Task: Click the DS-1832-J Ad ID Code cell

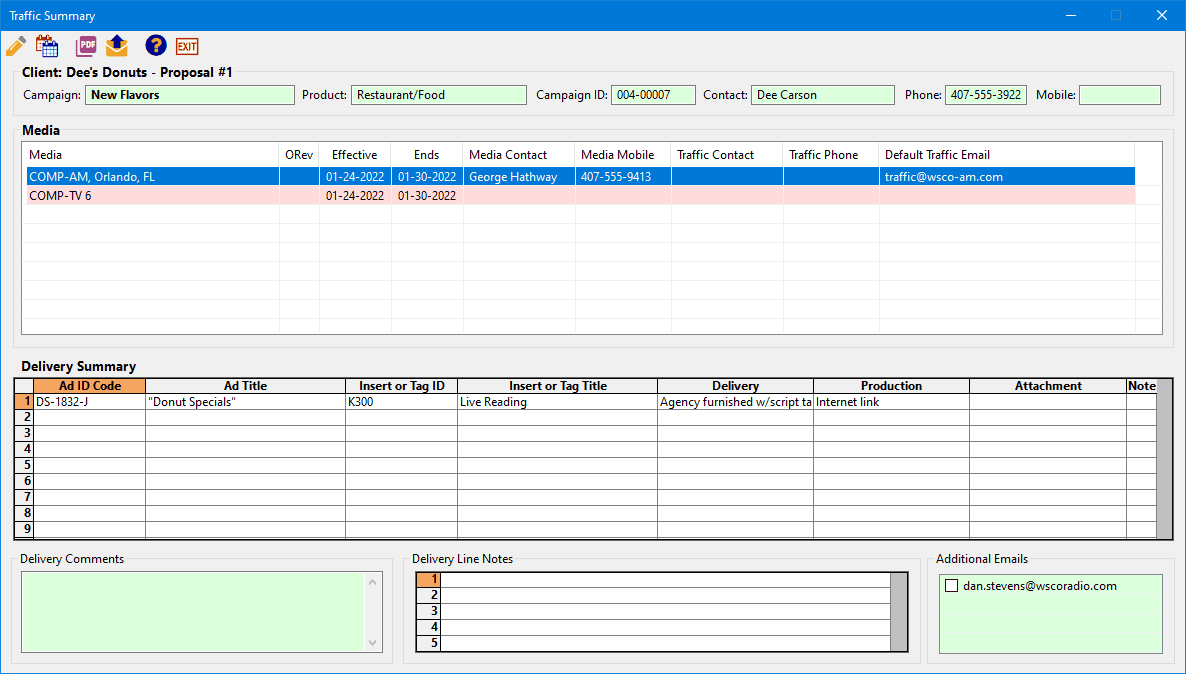Action: click(90, 401)
